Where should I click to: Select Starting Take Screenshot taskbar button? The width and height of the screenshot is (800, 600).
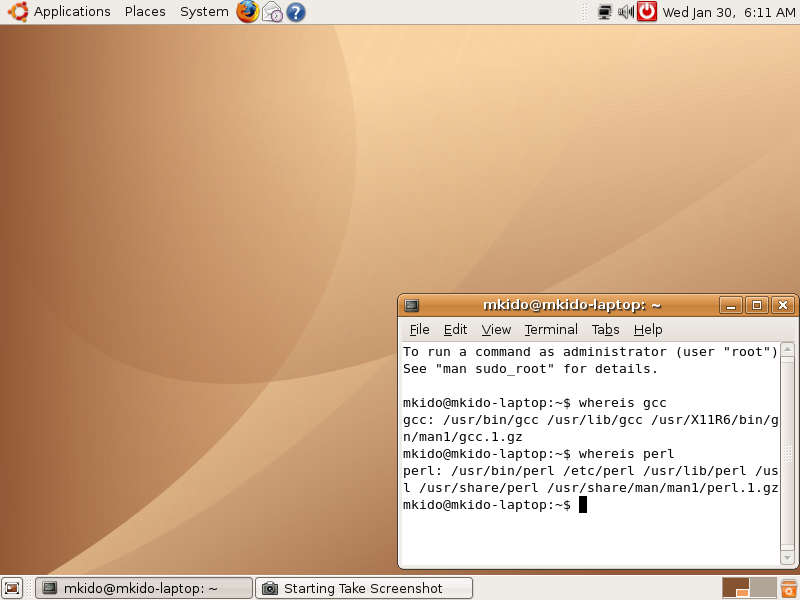coord(364,588)
